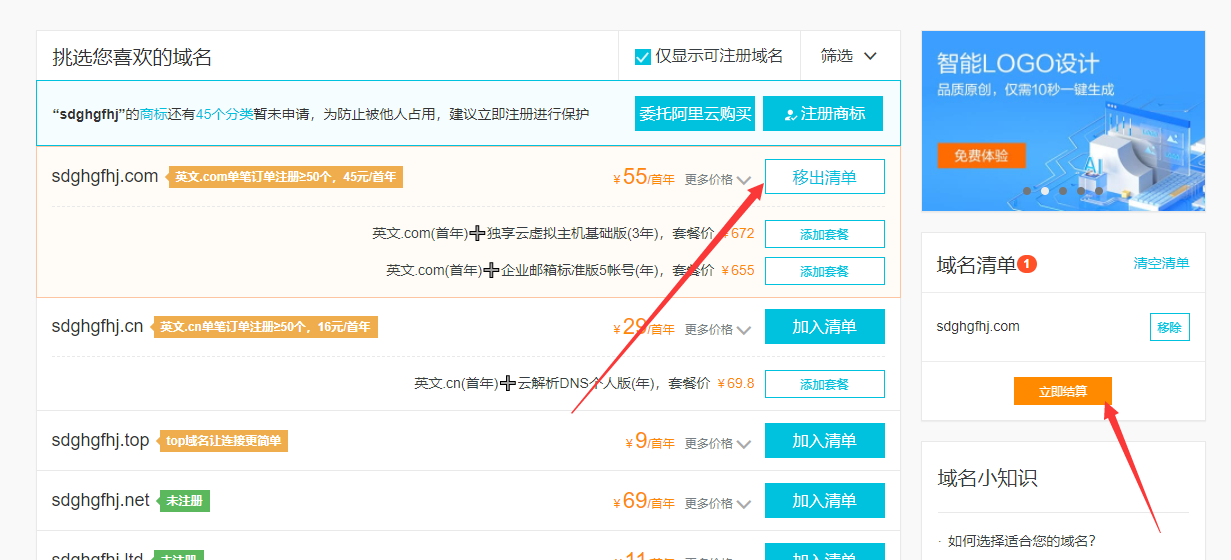Screen dimensions: 1231x560
Task: Expand 更多价格 for sdghgfhj.top
Action: tap(717, 444)
